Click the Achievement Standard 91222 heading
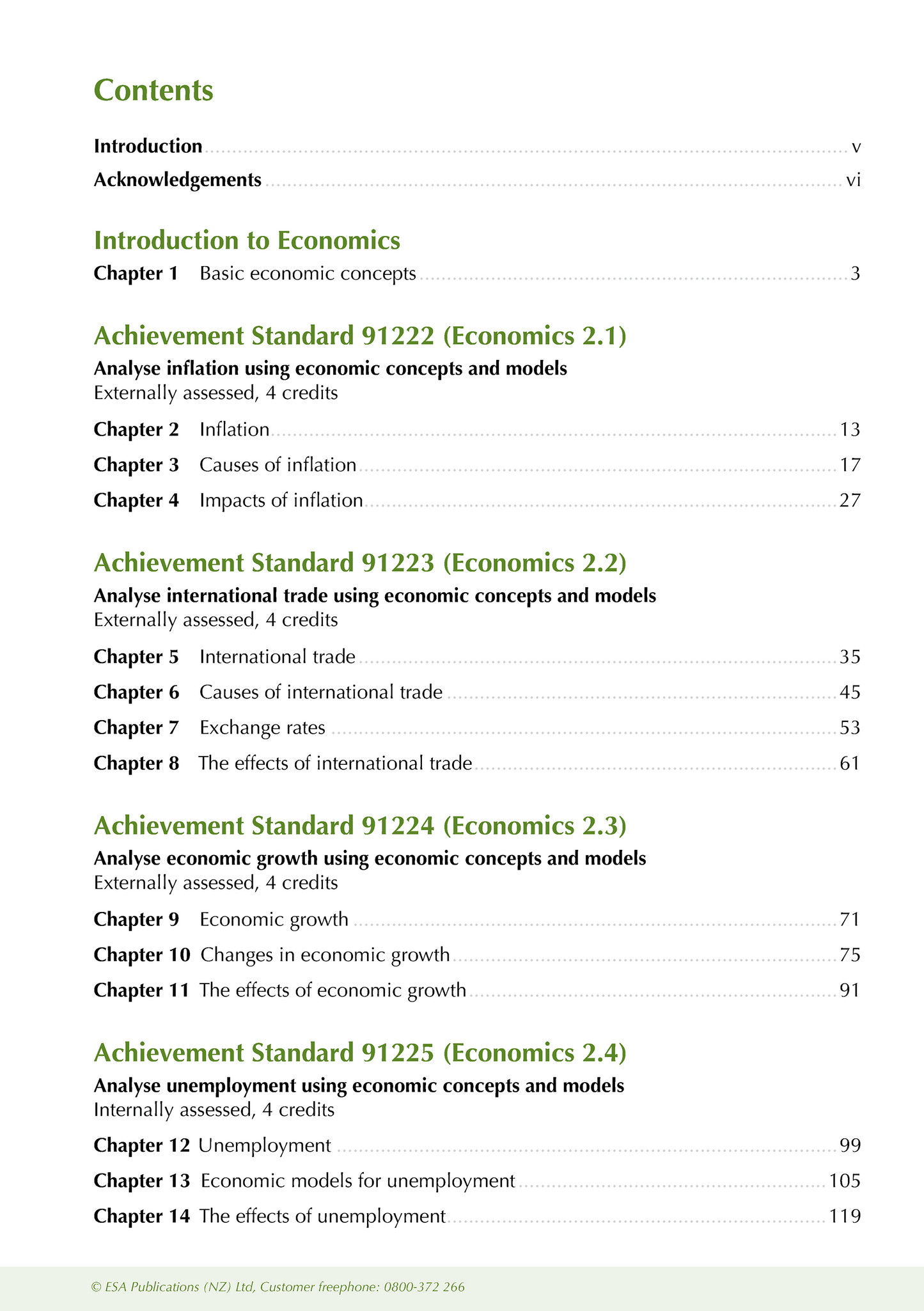This screenshot has height=1311, width=924. pyautogui.click(x=360, y=336)
